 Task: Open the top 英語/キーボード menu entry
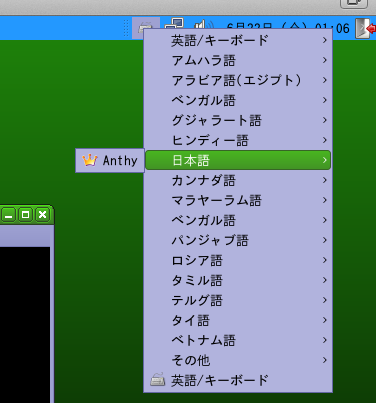coord(238,40)
